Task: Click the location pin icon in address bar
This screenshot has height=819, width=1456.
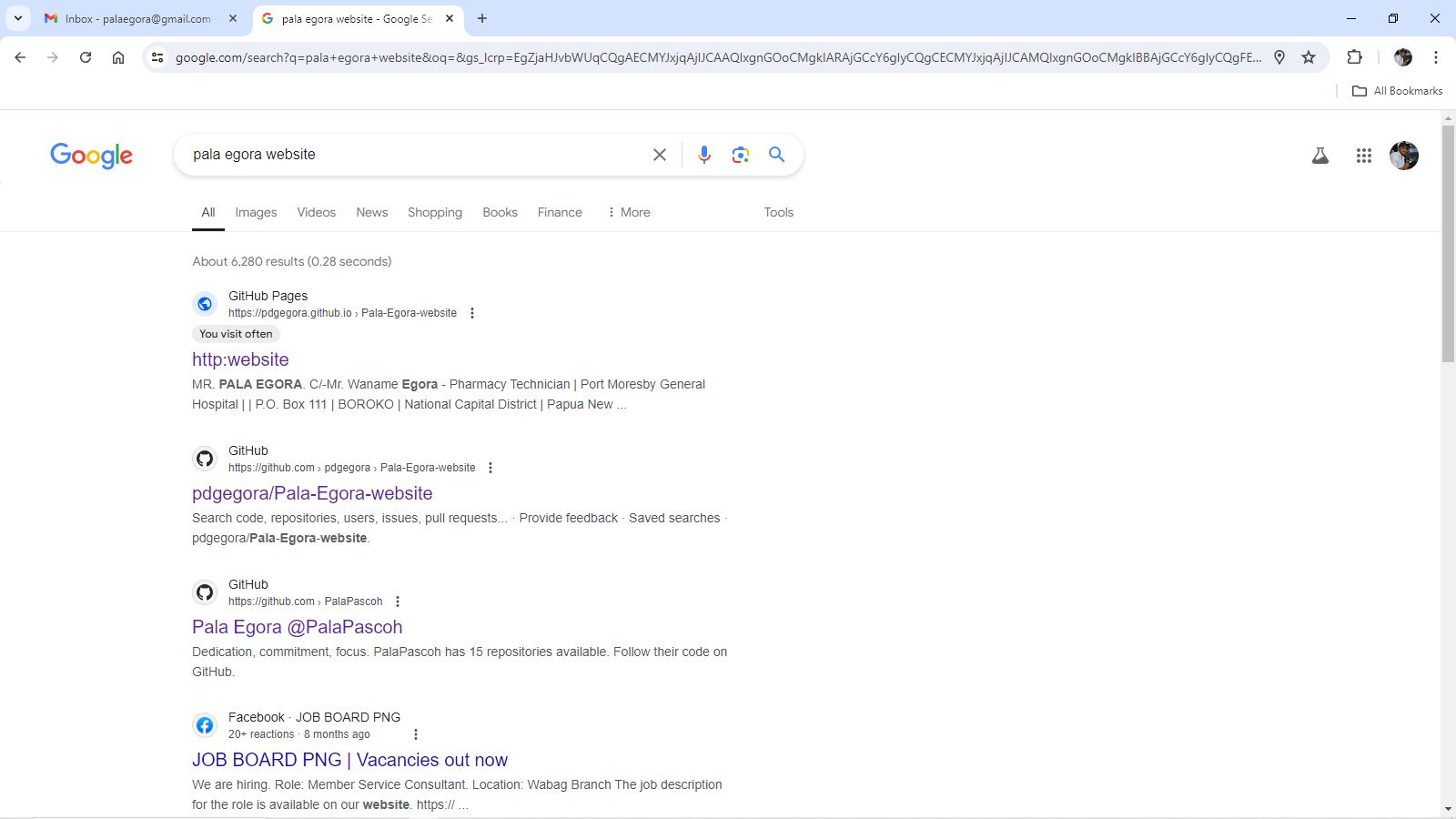Action: pyautogui.click(x=1279, y=57)
